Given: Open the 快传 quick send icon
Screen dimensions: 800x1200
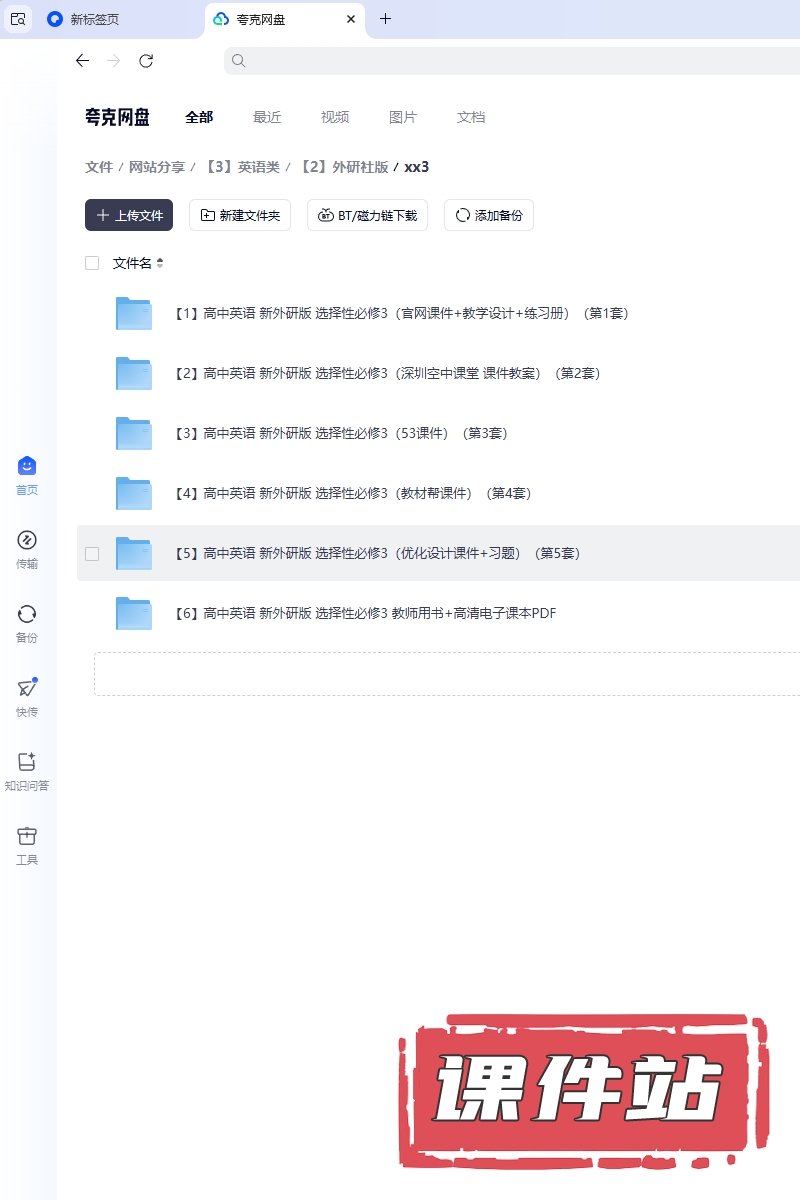Looking at the screenshot, I should (x=27, y=689).
